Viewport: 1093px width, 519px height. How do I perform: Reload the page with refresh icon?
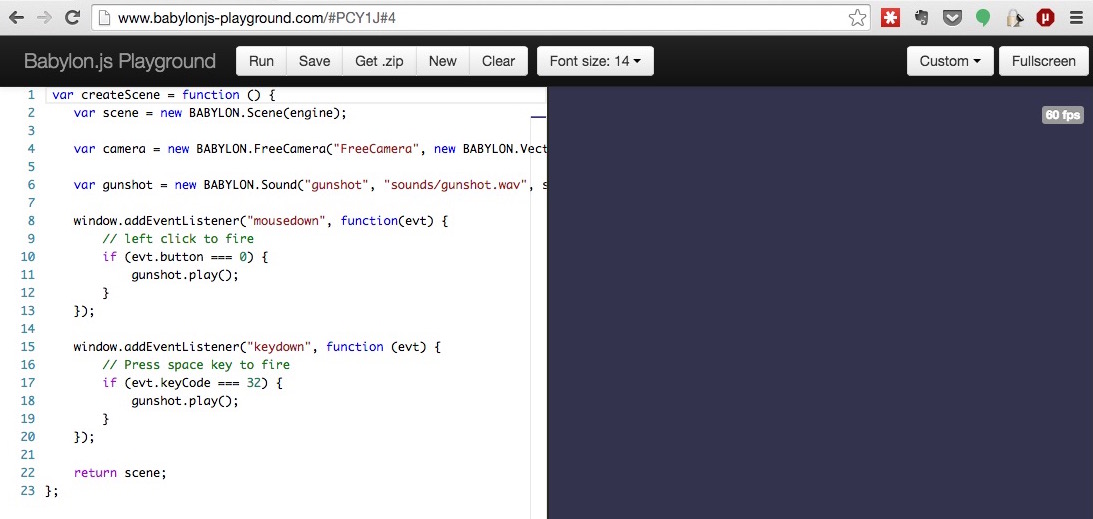72,18
